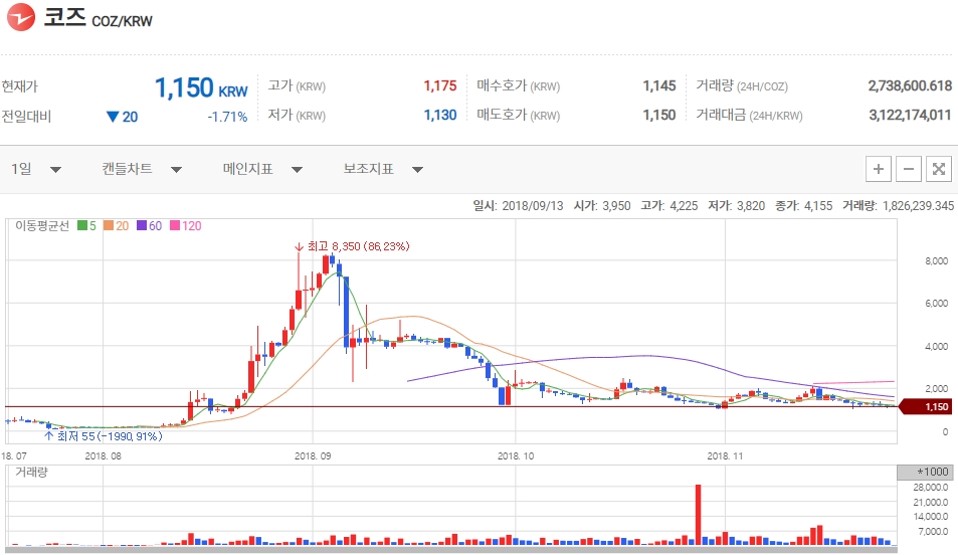Click the 28,000.0 volume axis label
Image resolution: width=958 pixels, height=555 pixels.
pos(931,487)
